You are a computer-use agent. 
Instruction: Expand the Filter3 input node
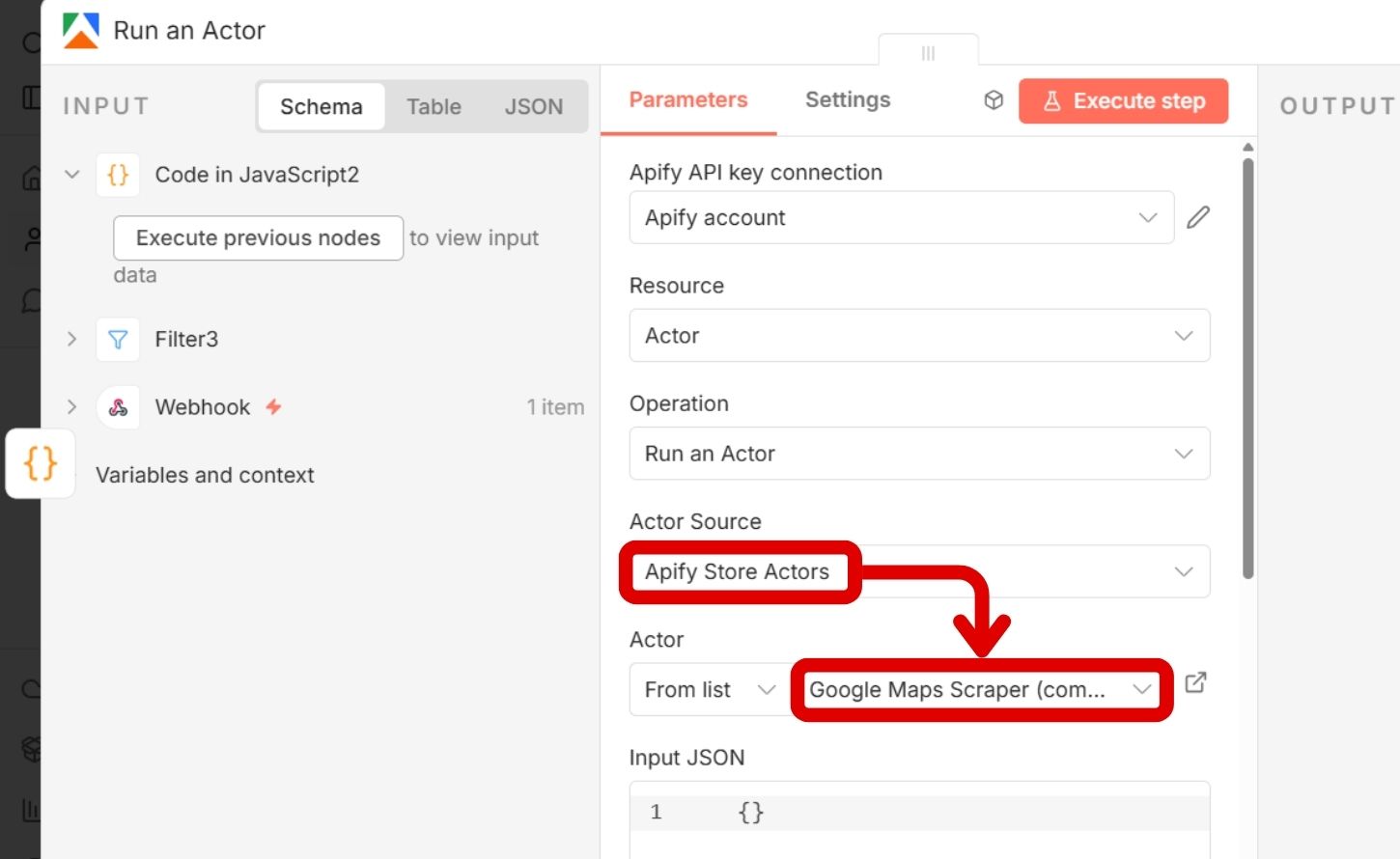pos(71,340)
